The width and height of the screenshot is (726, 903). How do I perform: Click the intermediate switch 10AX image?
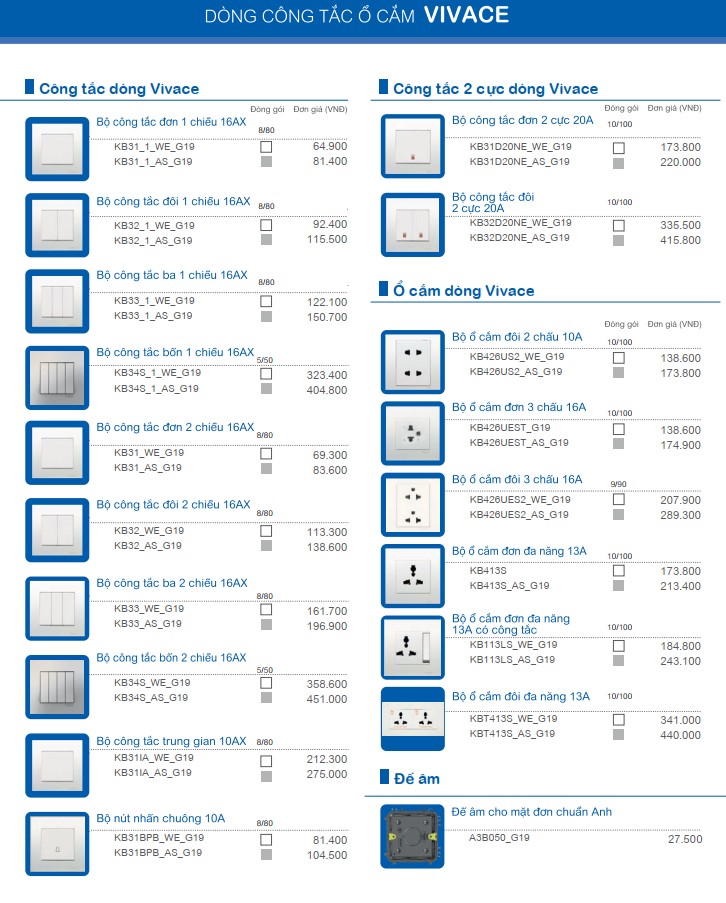[57, 765]
